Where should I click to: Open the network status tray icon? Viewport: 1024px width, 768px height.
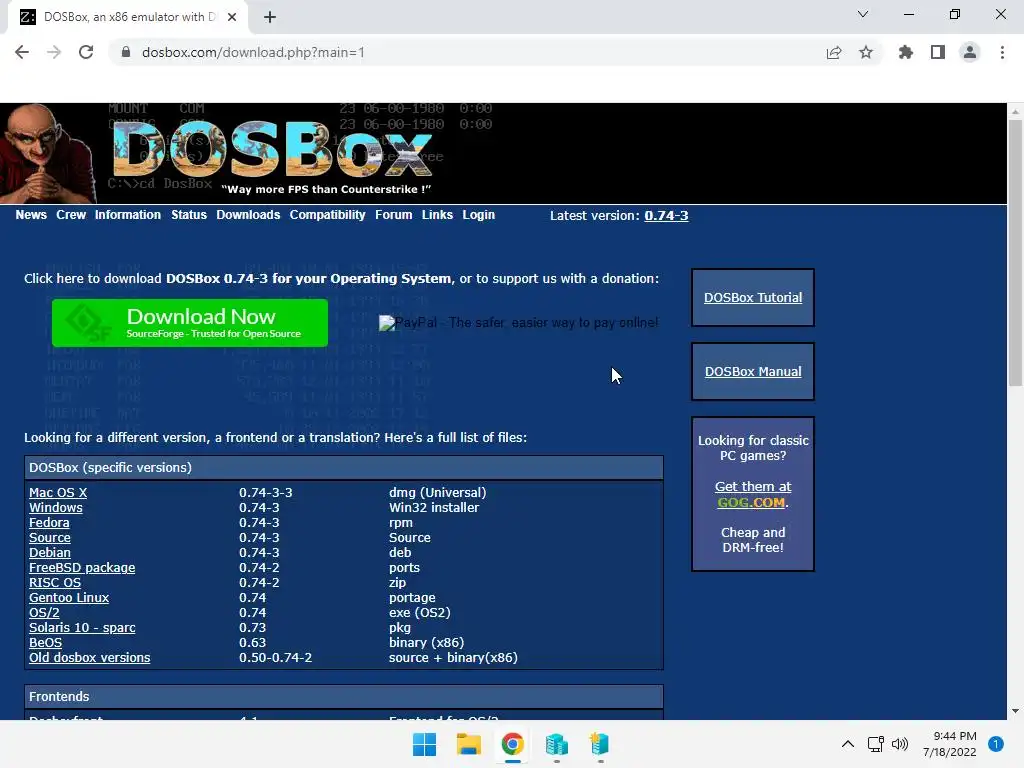tap(876, 744)
